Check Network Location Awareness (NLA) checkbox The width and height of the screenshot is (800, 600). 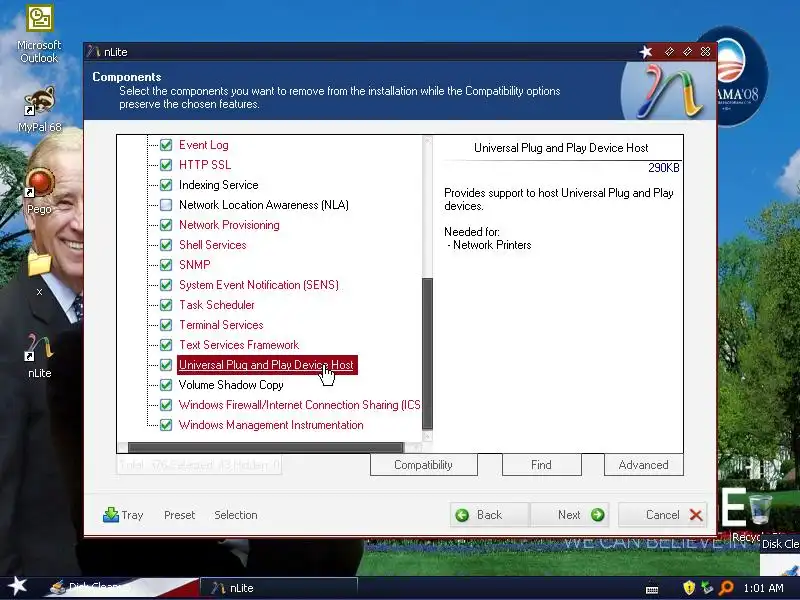click(166, 205)
